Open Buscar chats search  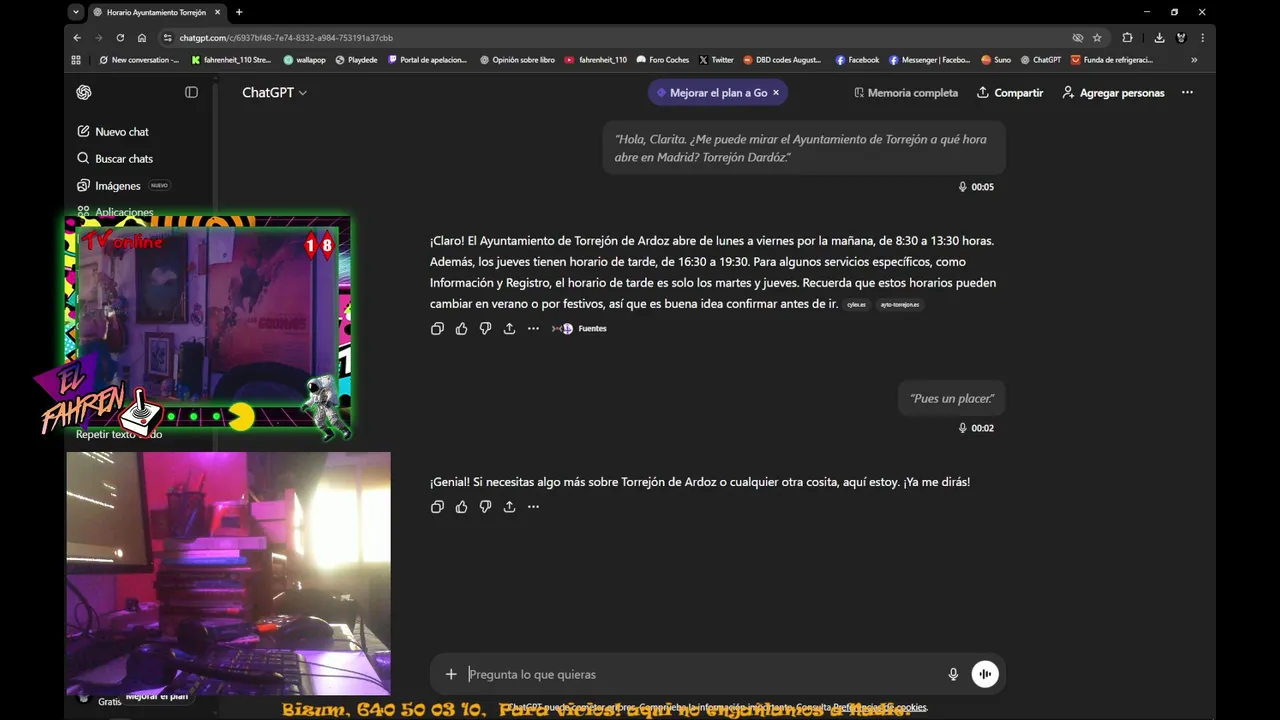(115, 159)
